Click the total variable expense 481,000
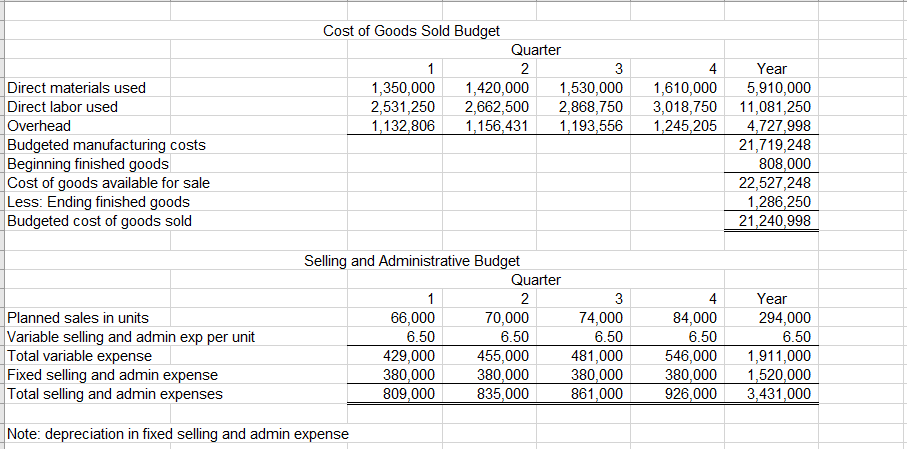 pyautogui.click(x=598, y=356)
